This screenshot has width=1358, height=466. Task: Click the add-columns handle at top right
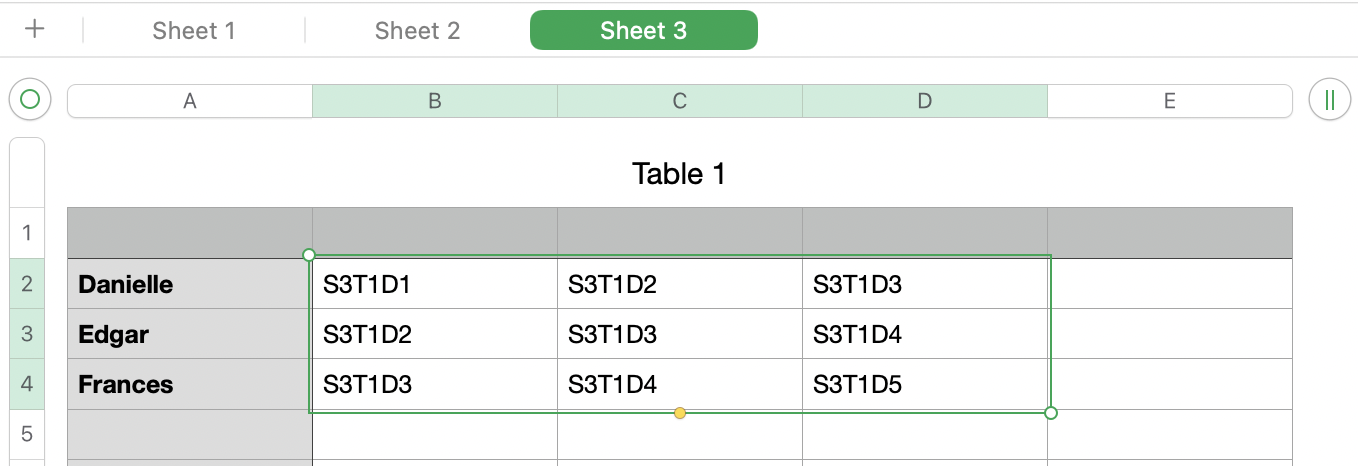coord(1329,100)
